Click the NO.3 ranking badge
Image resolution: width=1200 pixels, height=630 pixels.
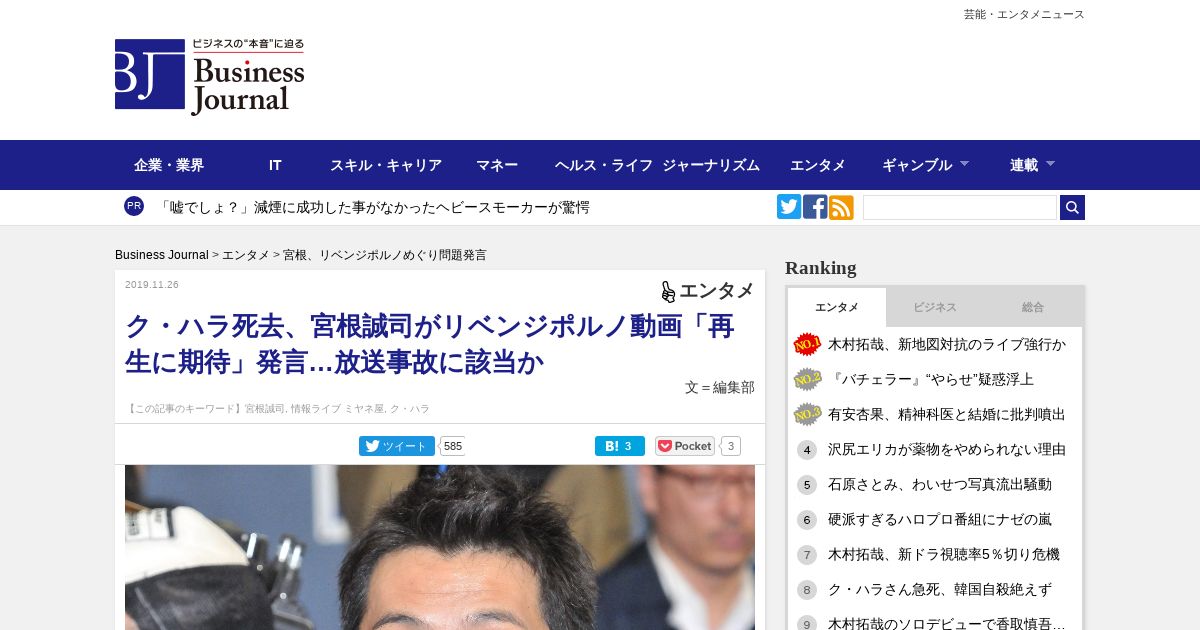click(x=807, y=415)
